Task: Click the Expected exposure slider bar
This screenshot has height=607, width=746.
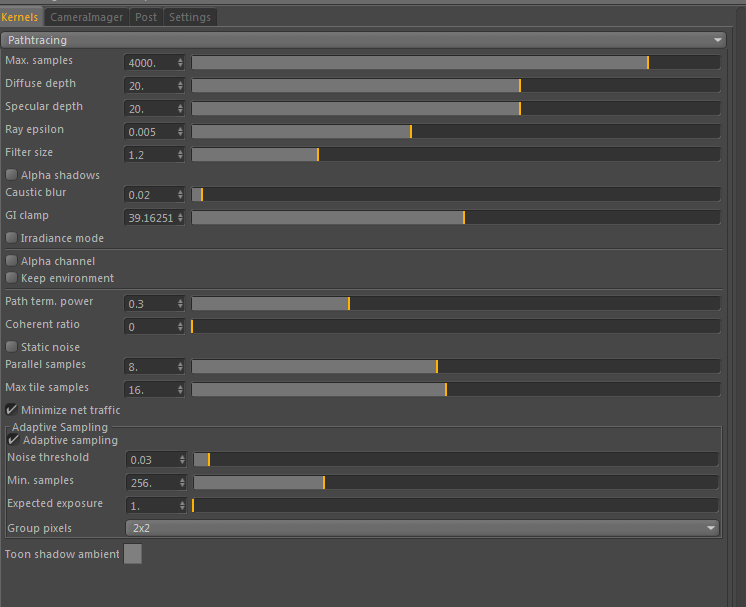Action: (456, 505)
